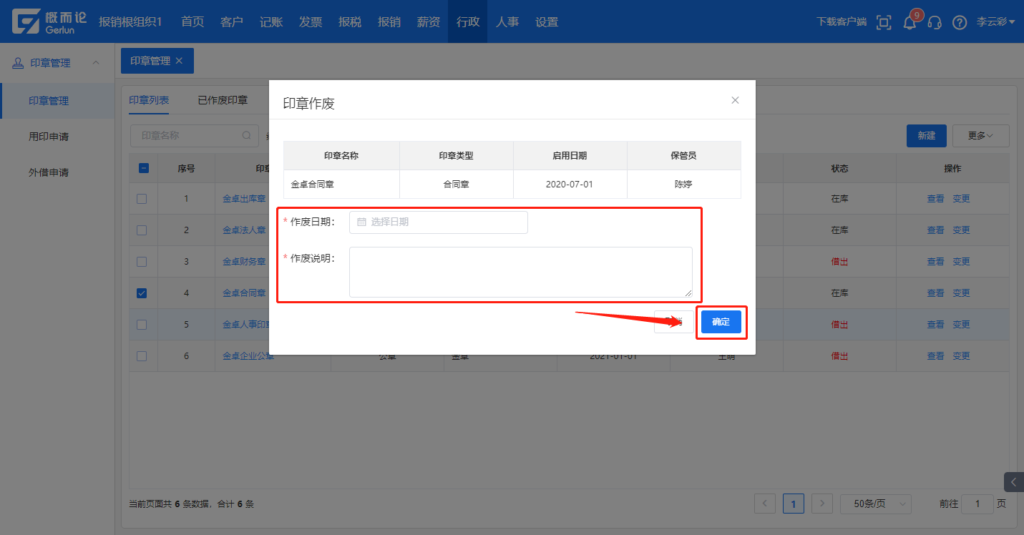The height and width of the screenshot is (535, 1024).
Task: Expand the side panel arrow at right edge
Action: coord(1014,482)
